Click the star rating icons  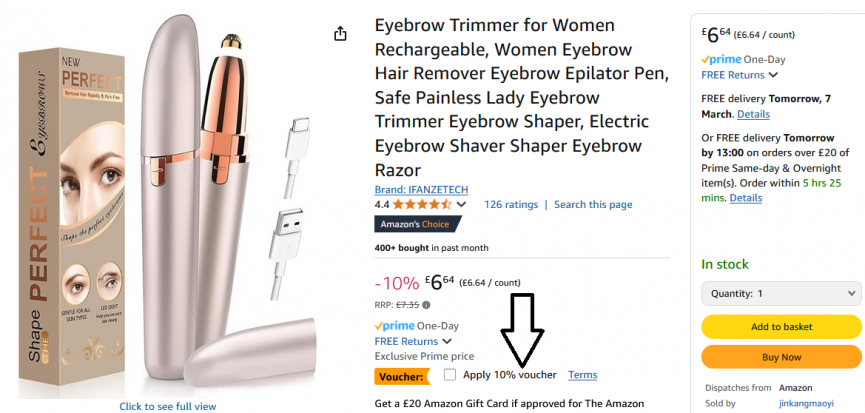(422, 204)
